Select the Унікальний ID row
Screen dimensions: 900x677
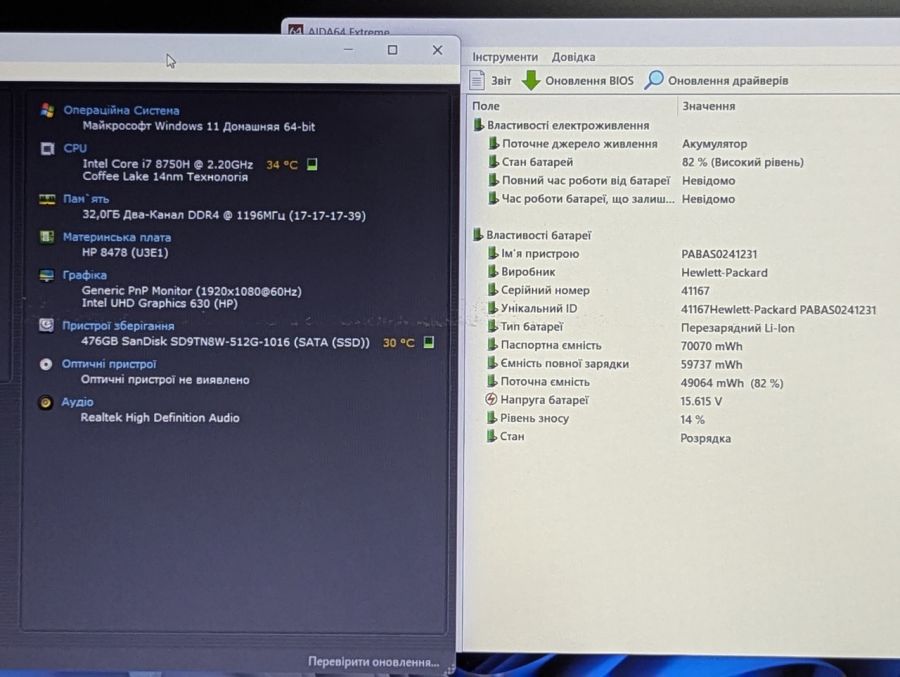tap(683, 309)
